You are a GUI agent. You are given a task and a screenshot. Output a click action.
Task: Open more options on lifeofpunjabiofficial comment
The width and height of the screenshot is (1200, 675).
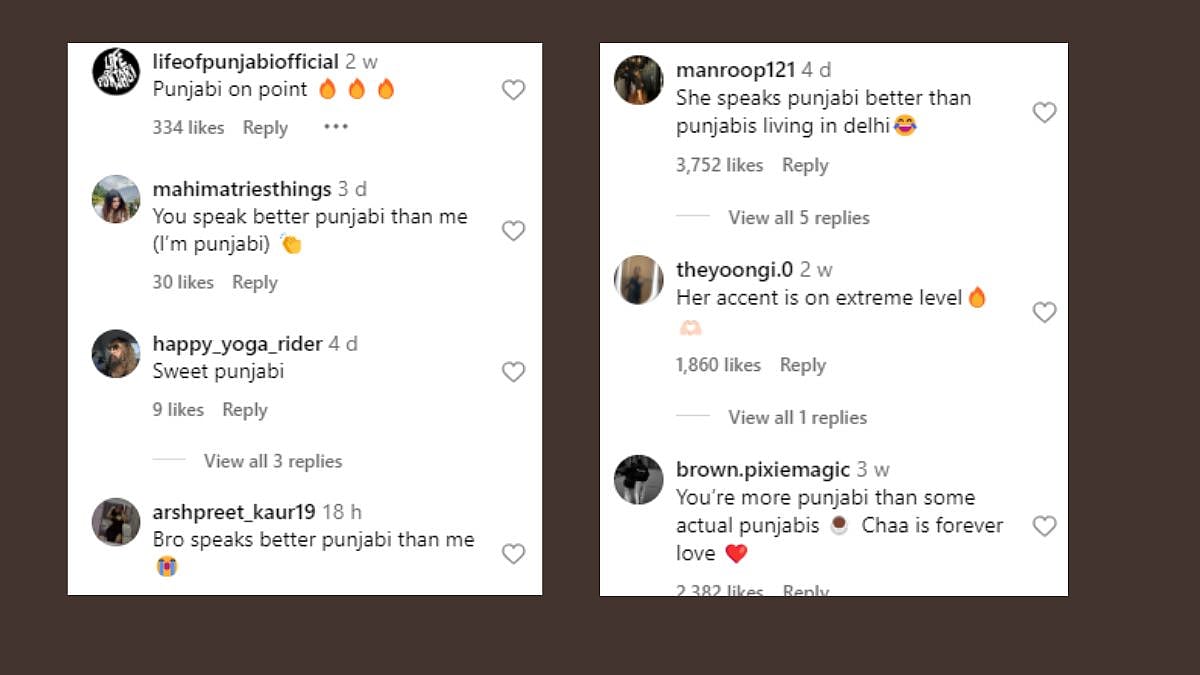point(336,127)
